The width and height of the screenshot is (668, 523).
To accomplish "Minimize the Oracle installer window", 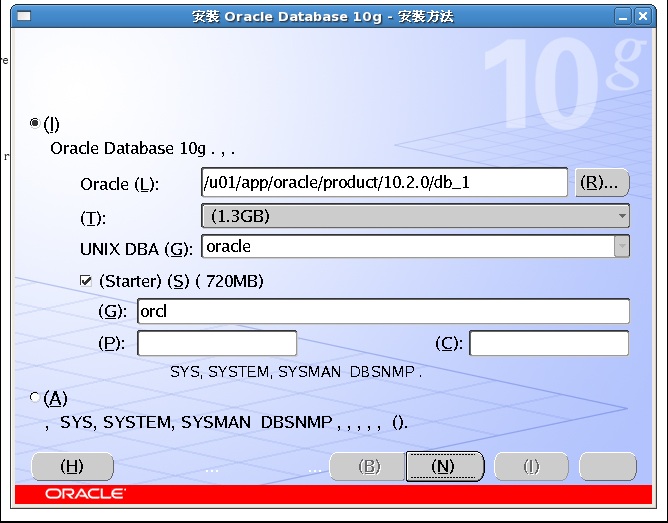I will pos(623,17).
